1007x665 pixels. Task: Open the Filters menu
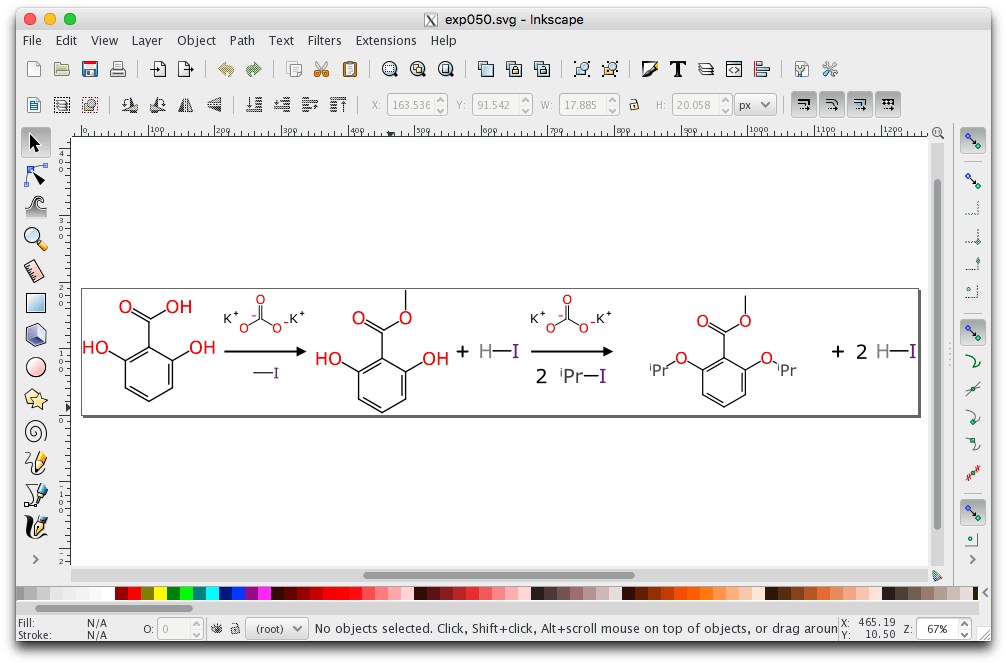pyautogui.click(x=324, y=41)
